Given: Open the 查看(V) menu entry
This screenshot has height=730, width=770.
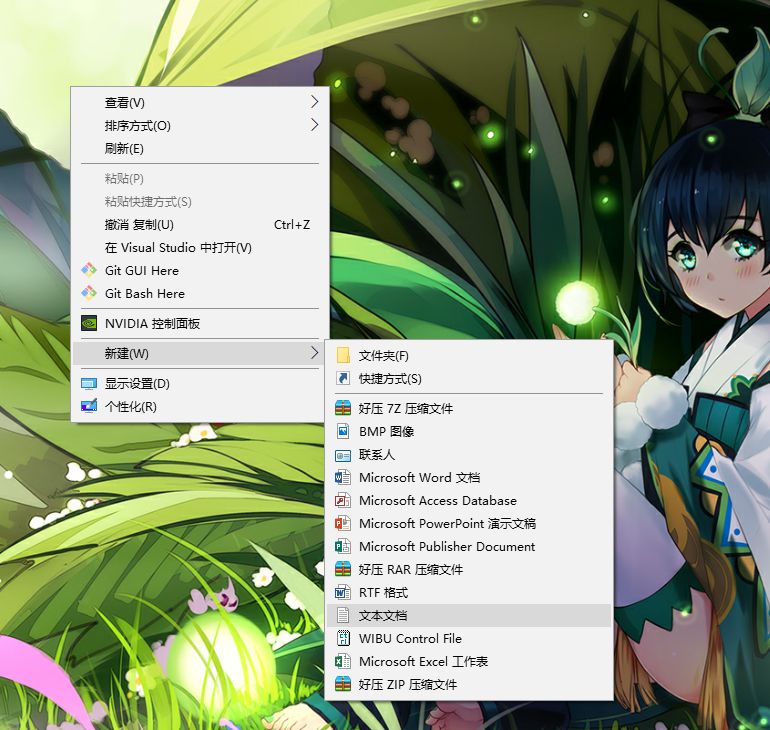Looking at the screenshot, I should [200, 102].
